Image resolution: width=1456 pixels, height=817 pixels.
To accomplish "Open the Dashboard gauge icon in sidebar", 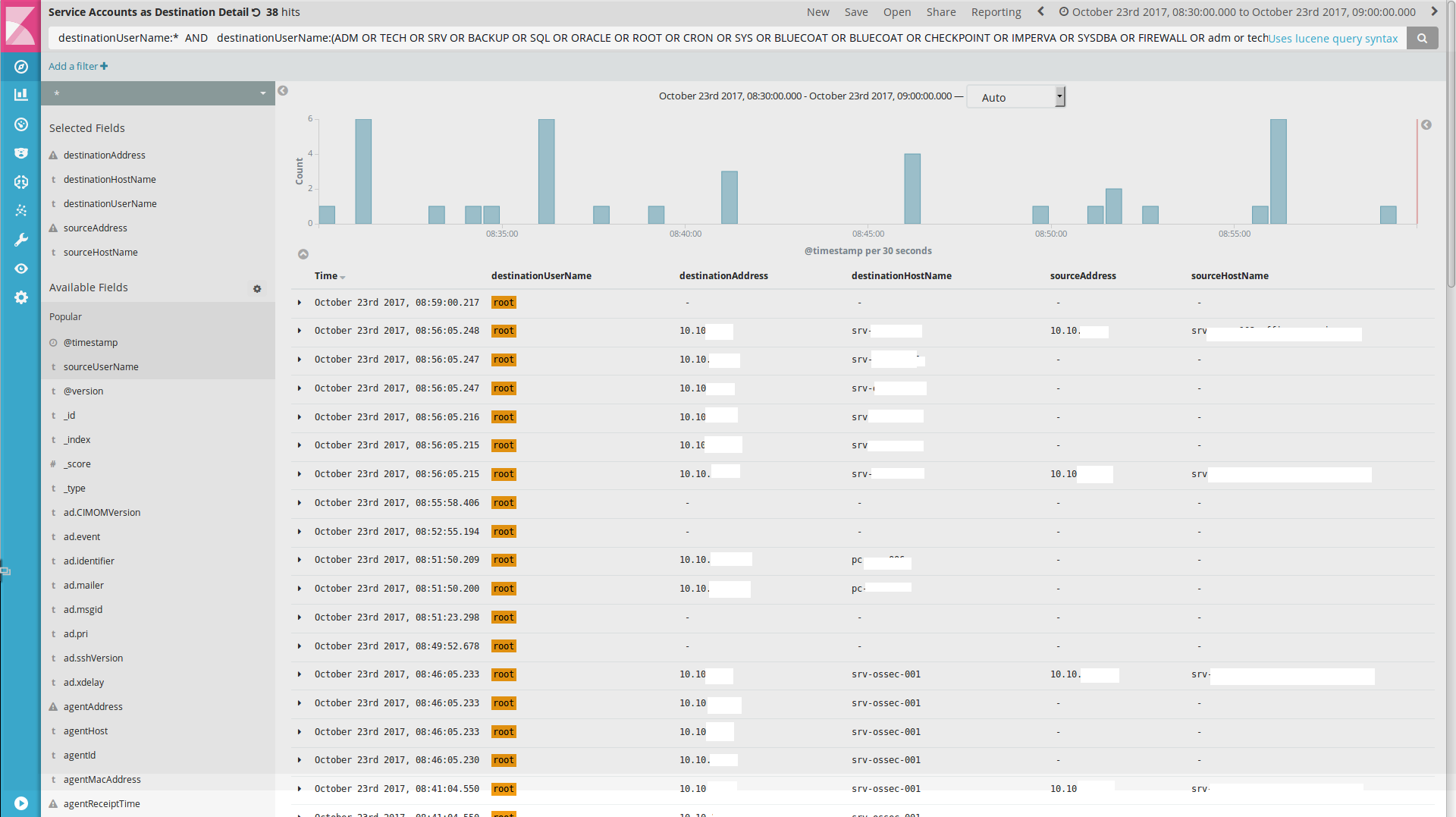I will [21, 124].
